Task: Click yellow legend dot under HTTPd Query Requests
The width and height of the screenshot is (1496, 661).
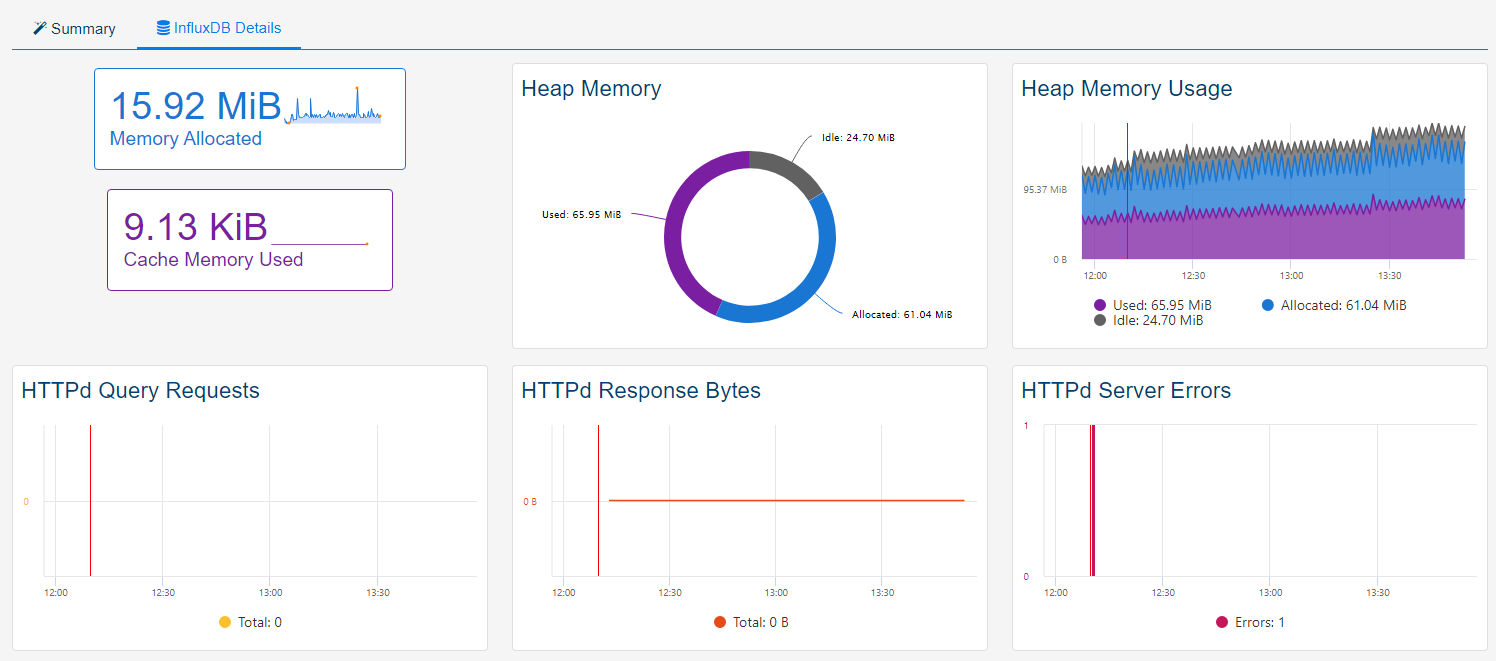Action: 225,622
